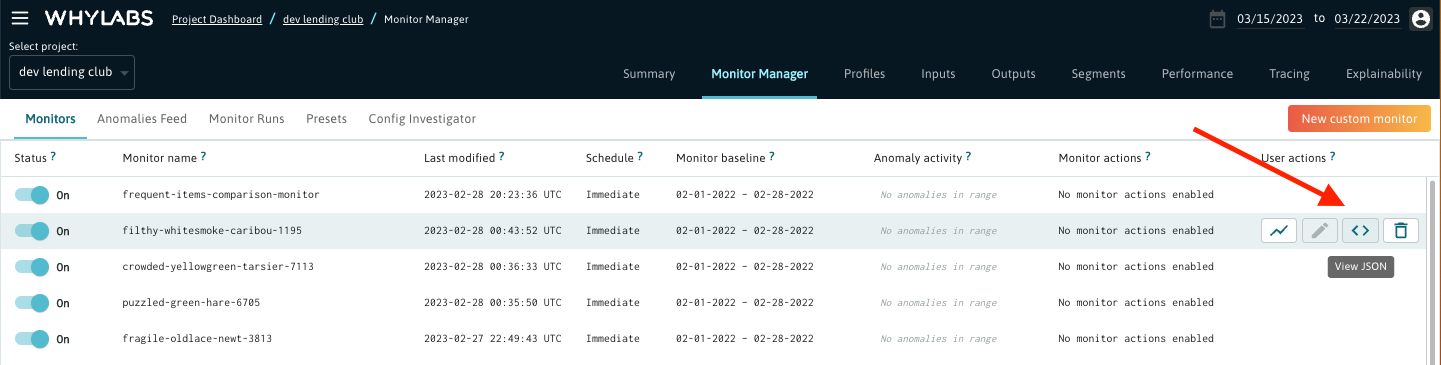The image size is (1441, 365).
Task: Open the Anomalies Feed sub-tab
Action: [142, 119]
